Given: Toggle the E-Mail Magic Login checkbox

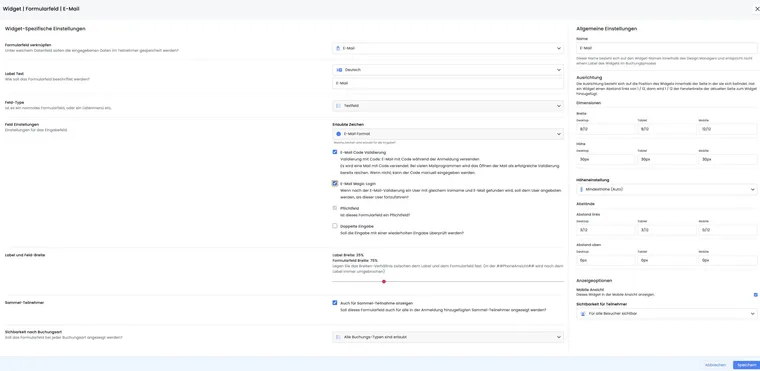Looking at the screenshot, I should (334, 183).
